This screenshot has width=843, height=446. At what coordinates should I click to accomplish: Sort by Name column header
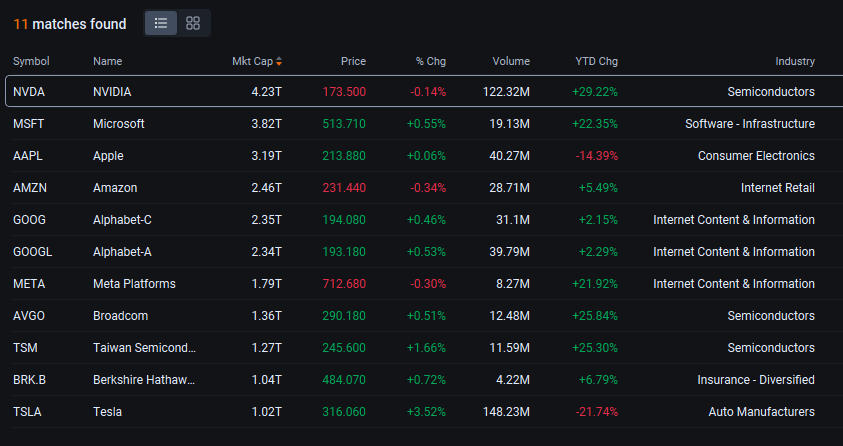click(x=108, y=61)
